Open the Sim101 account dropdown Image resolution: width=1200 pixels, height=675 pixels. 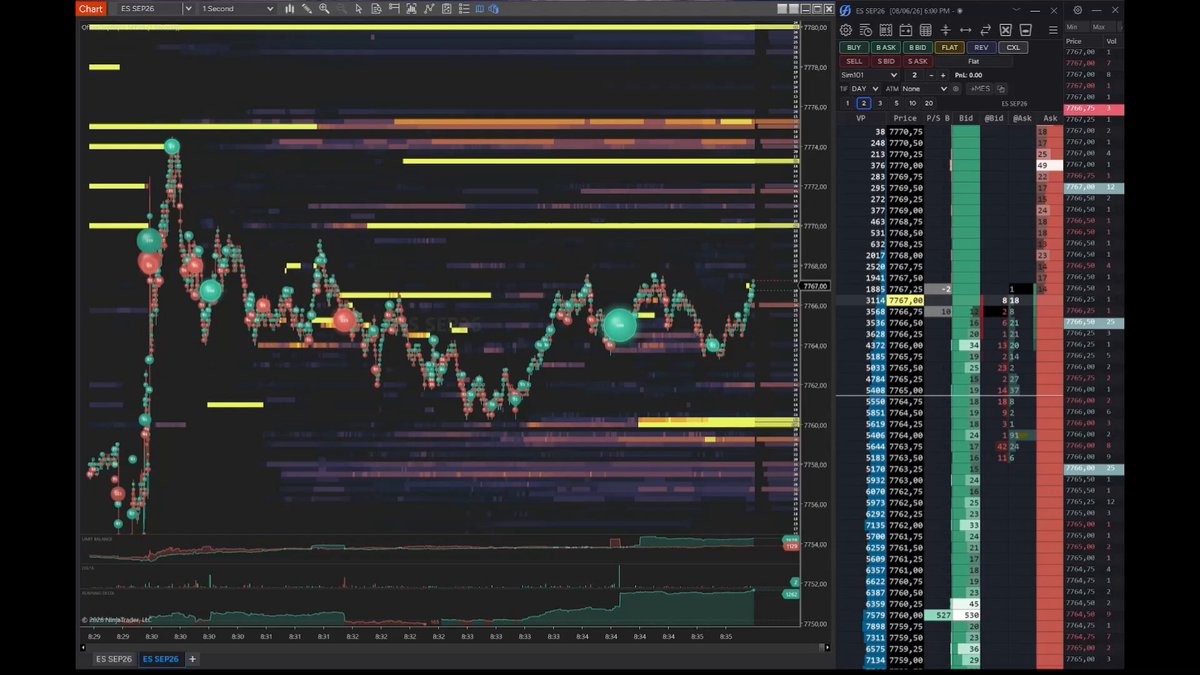point(868,75)
